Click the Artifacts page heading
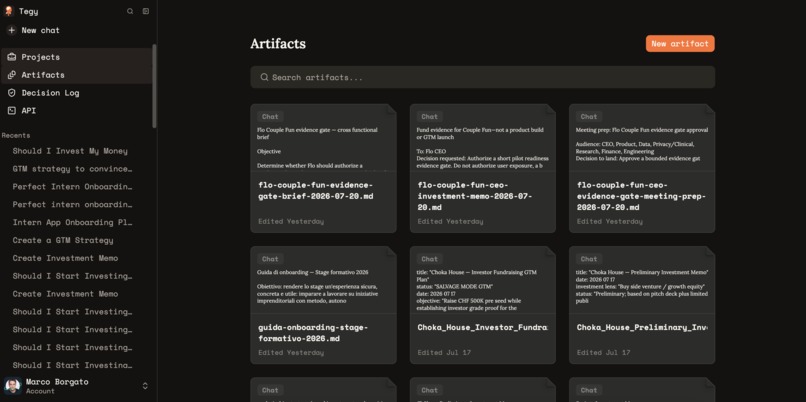Image resolution: width=806 pixels, height=402 pixels. (x=278, y=44)
